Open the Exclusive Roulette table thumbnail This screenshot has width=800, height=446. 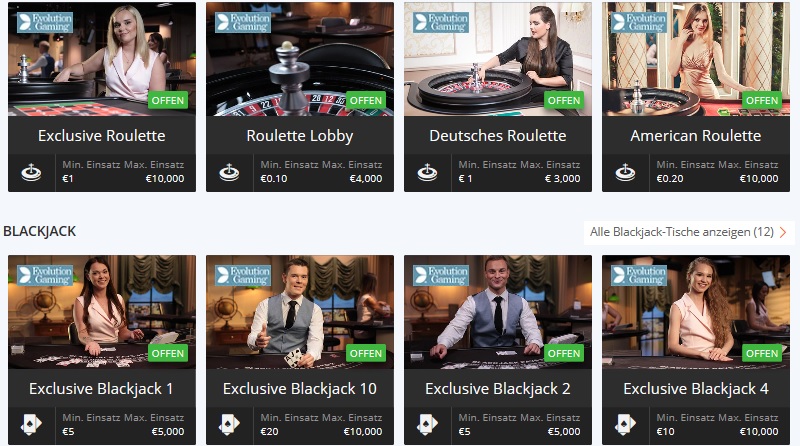(102, 59)
